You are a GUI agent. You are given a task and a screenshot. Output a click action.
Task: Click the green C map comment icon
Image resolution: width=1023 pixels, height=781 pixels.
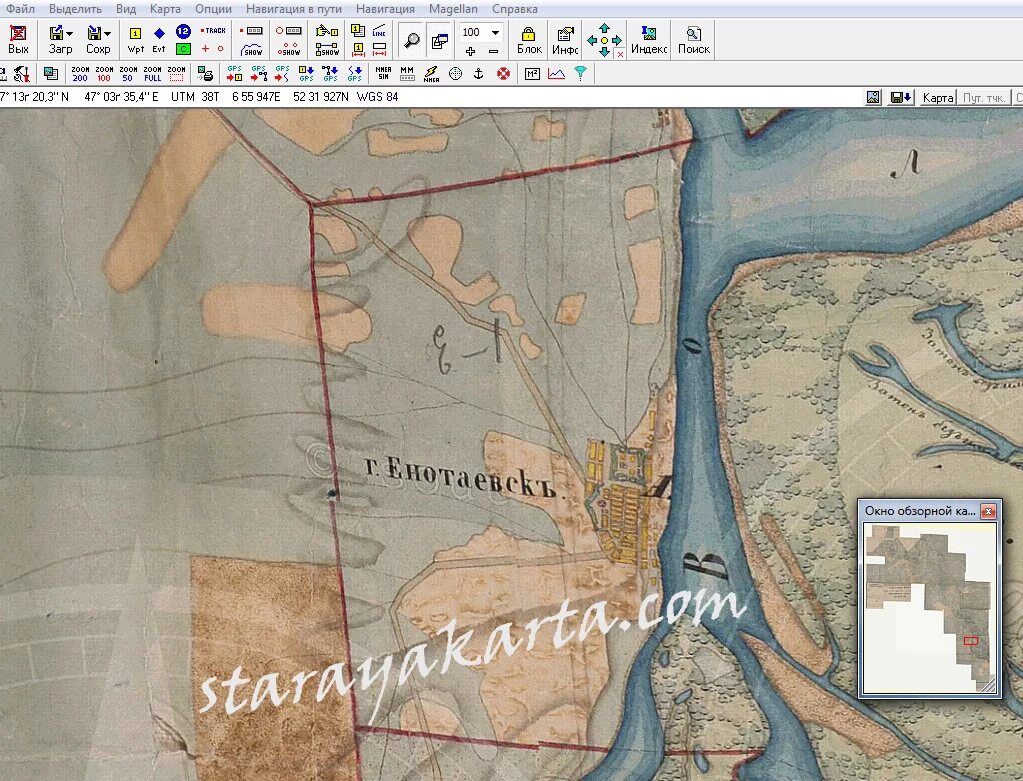183,49
